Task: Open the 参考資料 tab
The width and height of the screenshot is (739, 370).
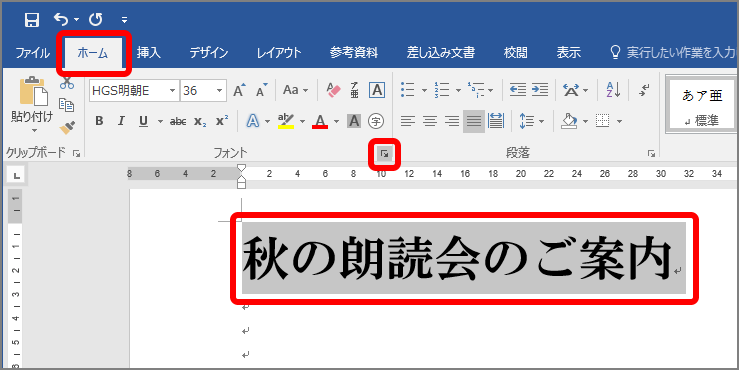Action: pyautogui.click(x=353, y=52)
